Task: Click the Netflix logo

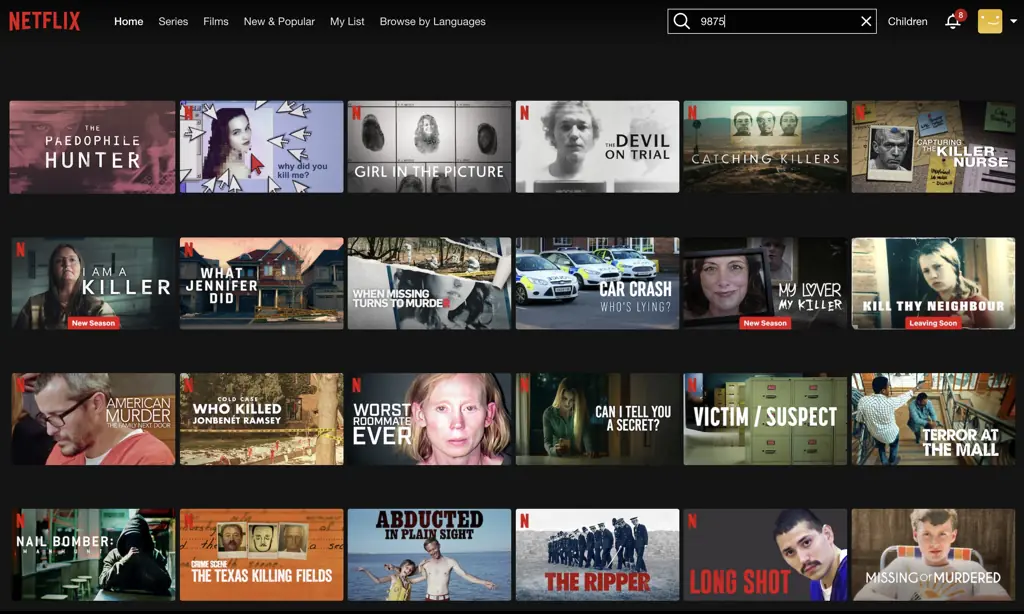Action: coord(45,20)
